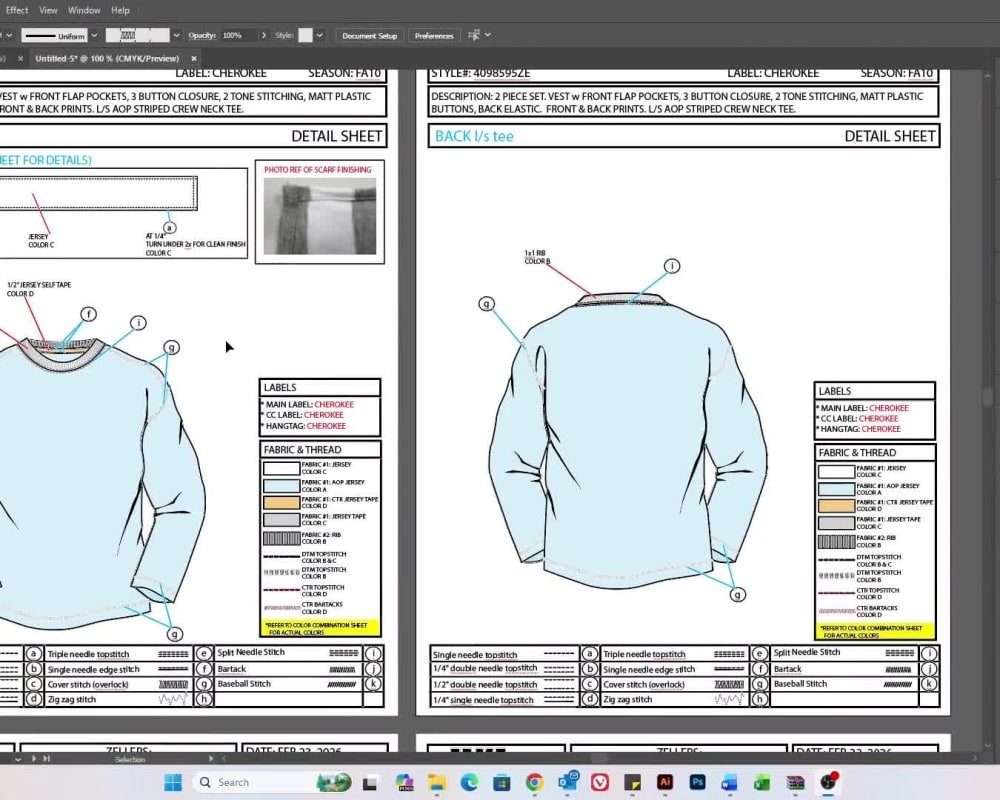Click the brush definition preview box
The width and height of the screenshot is (1000, 800).
[138, 36]
